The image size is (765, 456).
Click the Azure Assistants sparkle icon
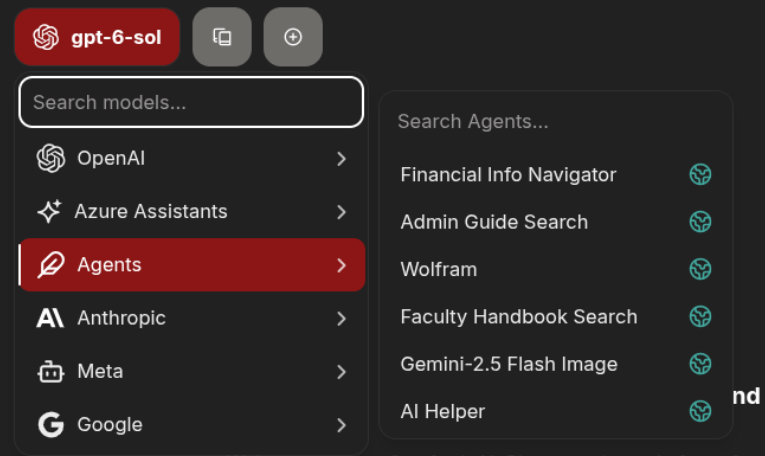(x=49, y=211)
